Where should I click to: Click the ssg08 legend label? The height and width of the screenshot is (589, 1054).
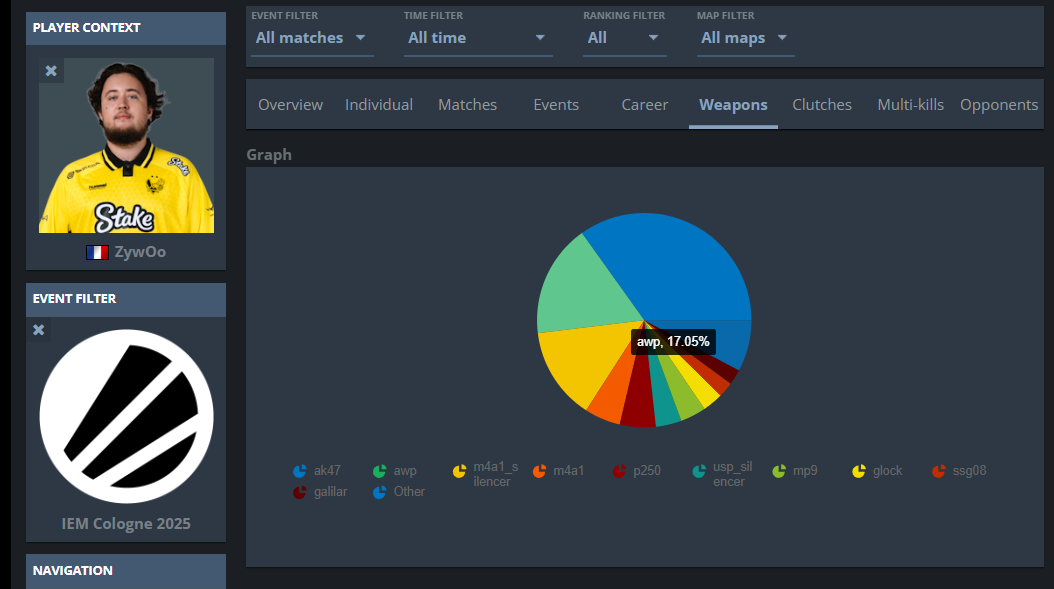point(969,471)
